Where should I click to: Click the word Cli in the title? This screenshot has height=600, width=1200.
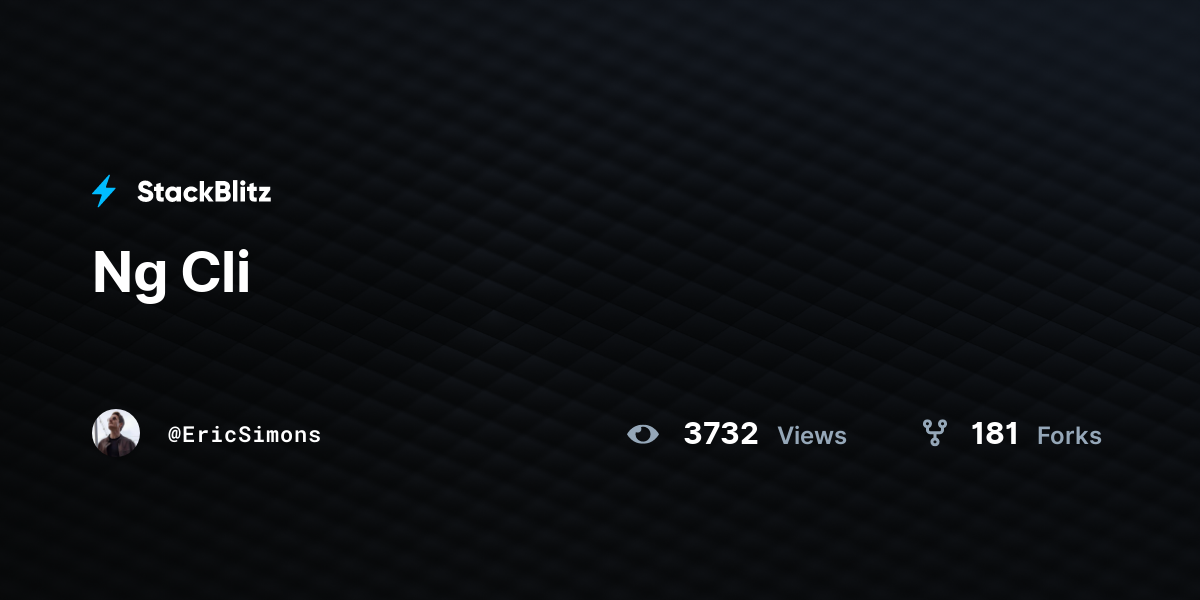pyautogui.click(x=215, y=271)
